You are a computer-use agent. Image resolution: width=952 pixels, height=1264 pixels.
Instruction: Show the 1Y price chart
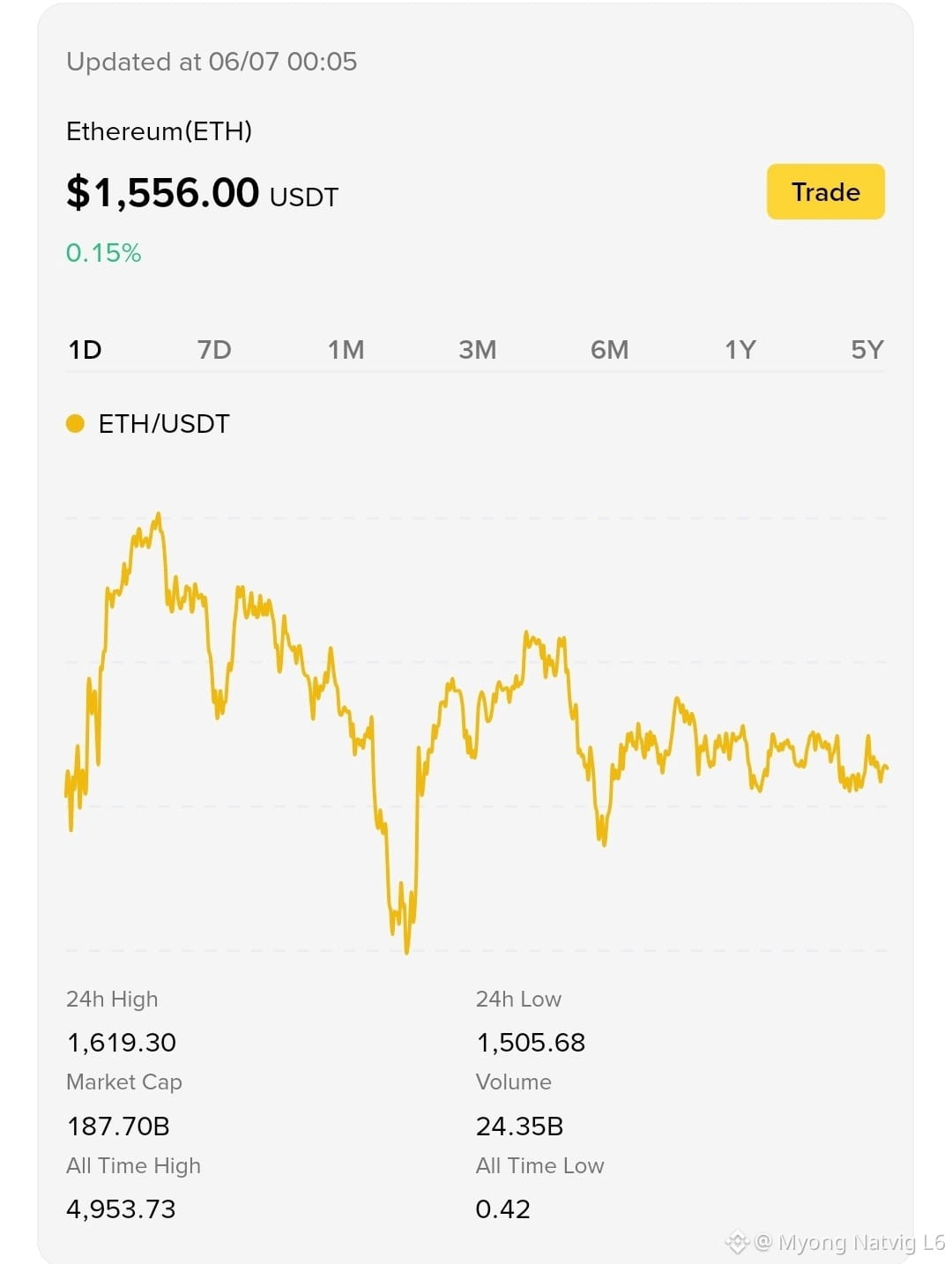tap(740, 350)
